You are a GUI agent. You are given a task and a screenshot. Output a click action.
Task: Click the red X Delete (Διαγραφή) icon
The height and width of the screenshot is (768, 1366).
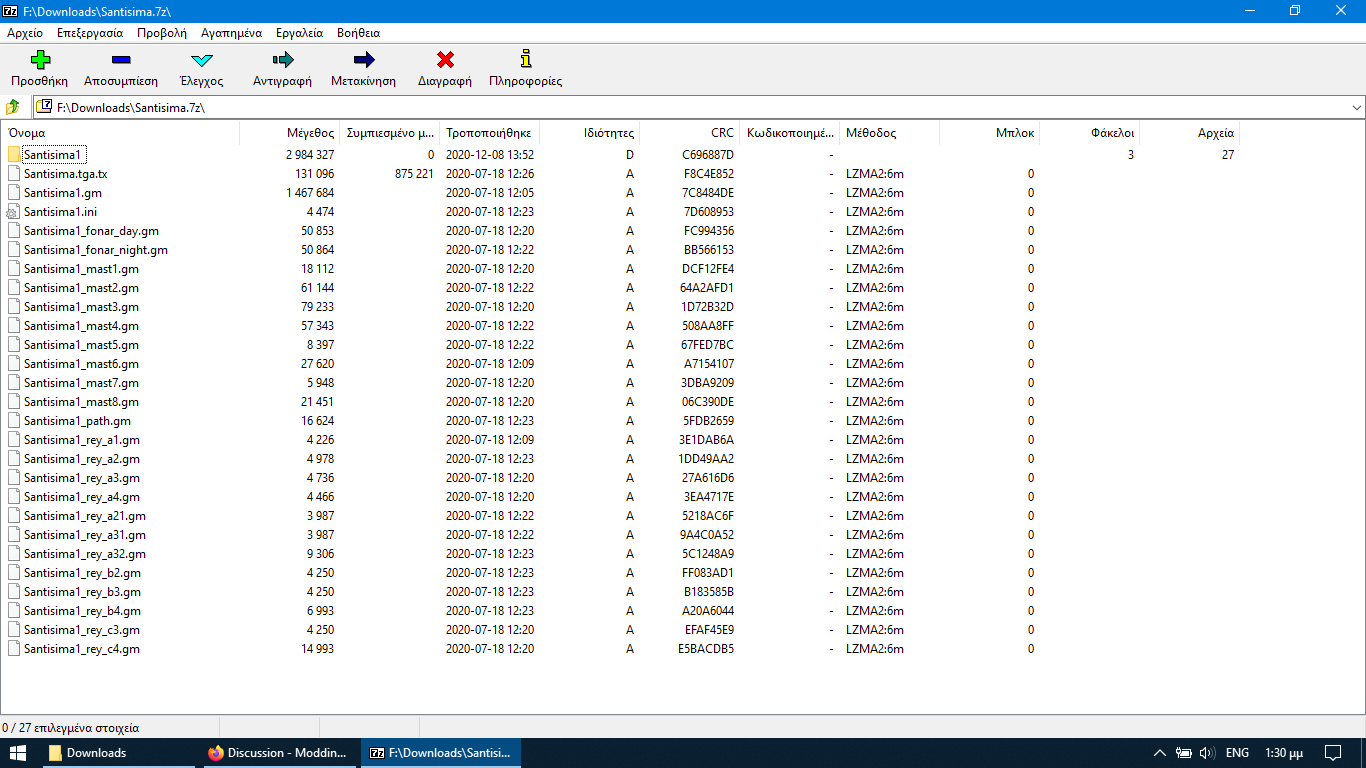click(445, 60)
